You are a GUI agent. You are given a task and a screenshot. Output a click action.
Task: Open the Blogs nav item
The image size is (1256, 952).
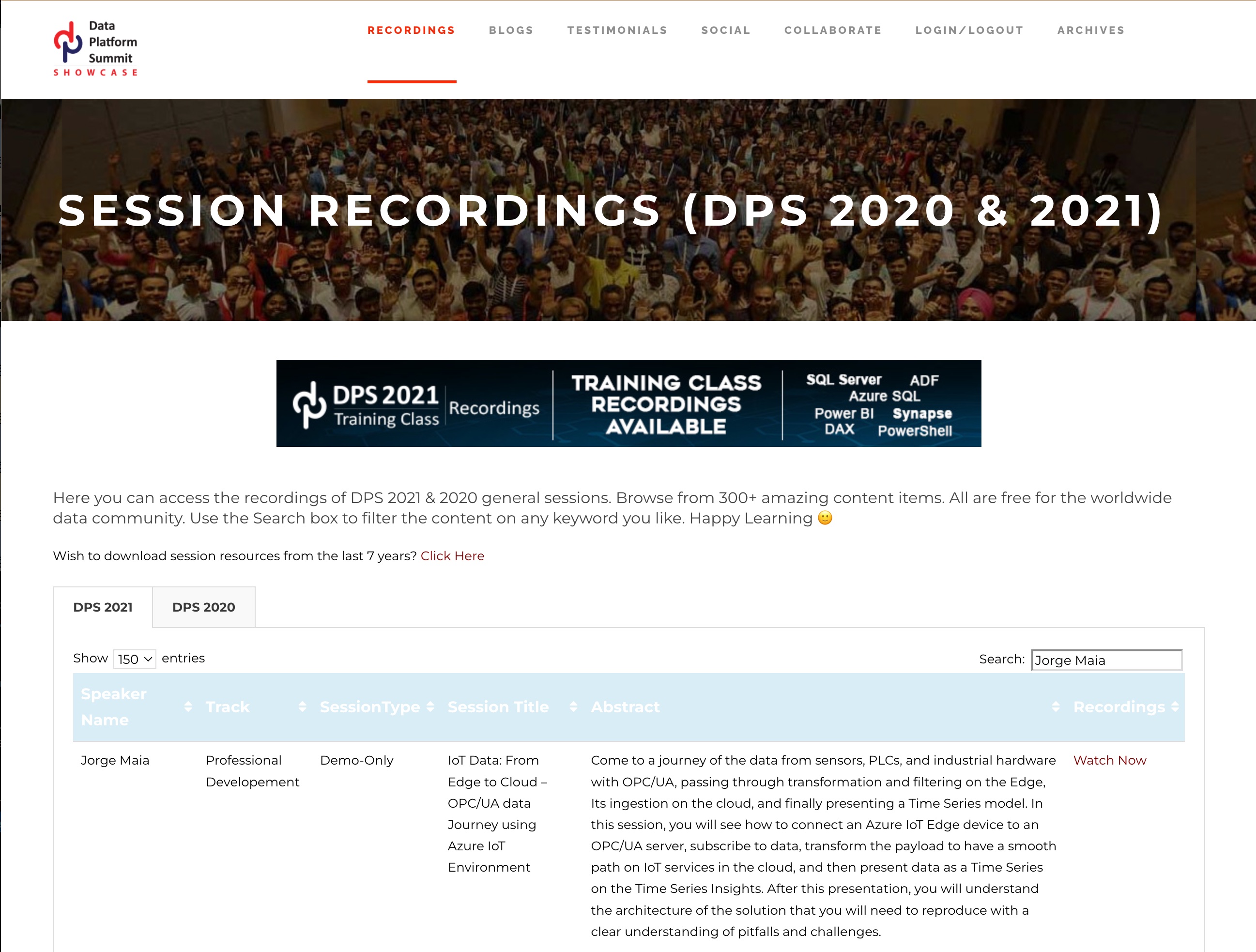pyautogui.click(x=511, y=31)
